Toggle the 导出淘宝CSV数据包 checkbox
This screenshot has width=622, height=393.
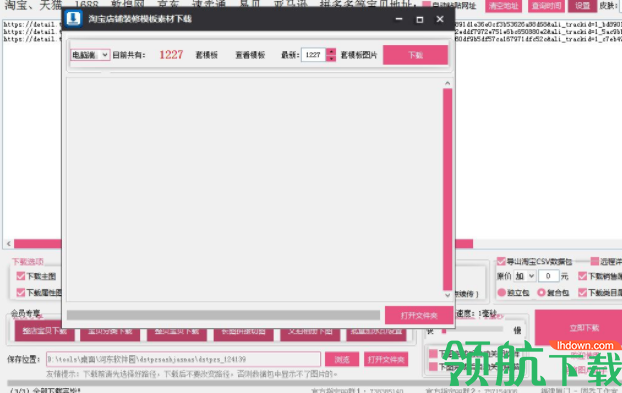pos(501,261)
